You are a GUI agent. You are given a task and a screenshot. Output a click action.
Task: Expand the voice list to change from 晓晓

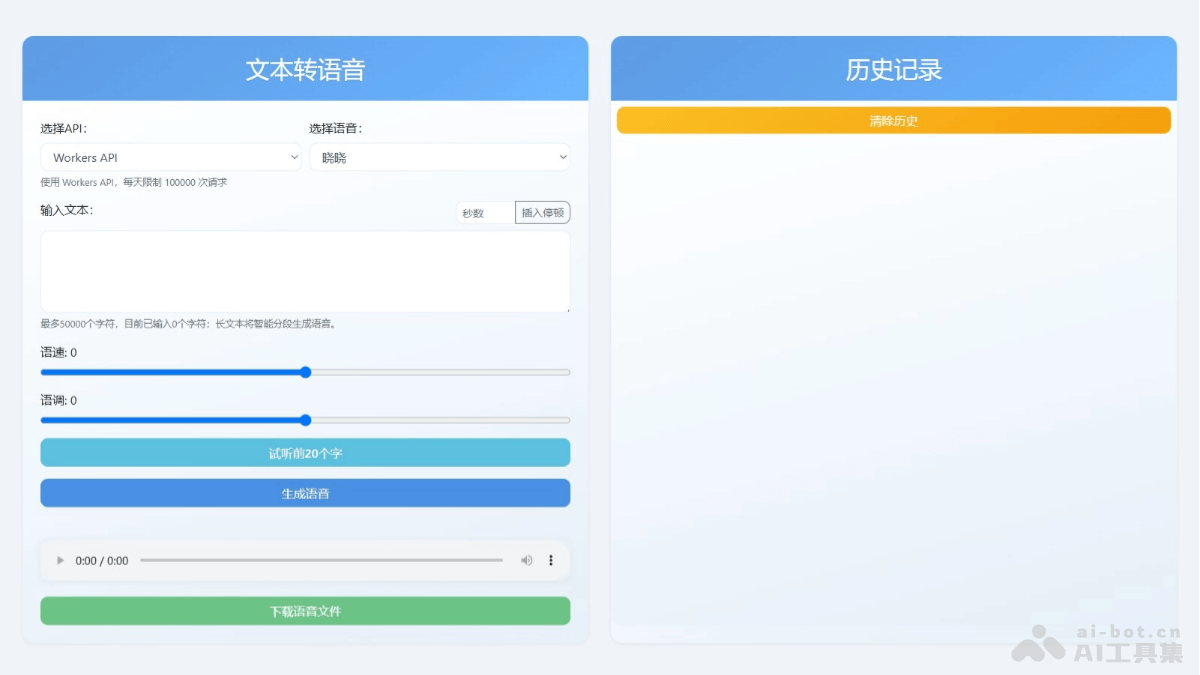tap(440, 157)
